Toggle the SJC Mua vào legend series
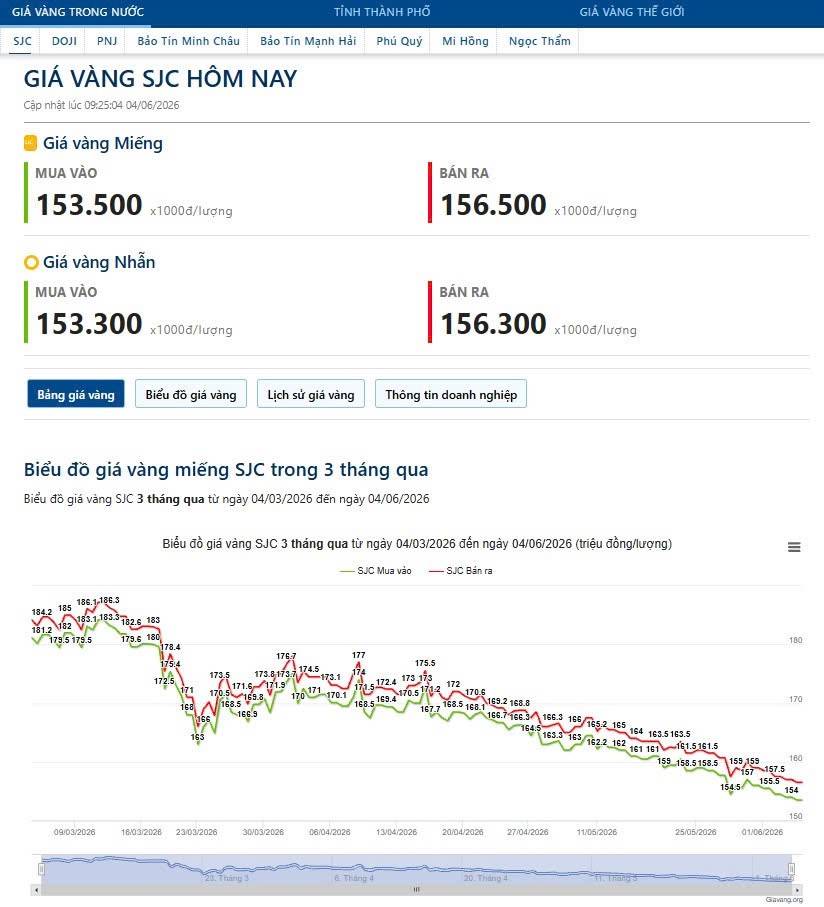The image size is (824, 907). [376, 571]
